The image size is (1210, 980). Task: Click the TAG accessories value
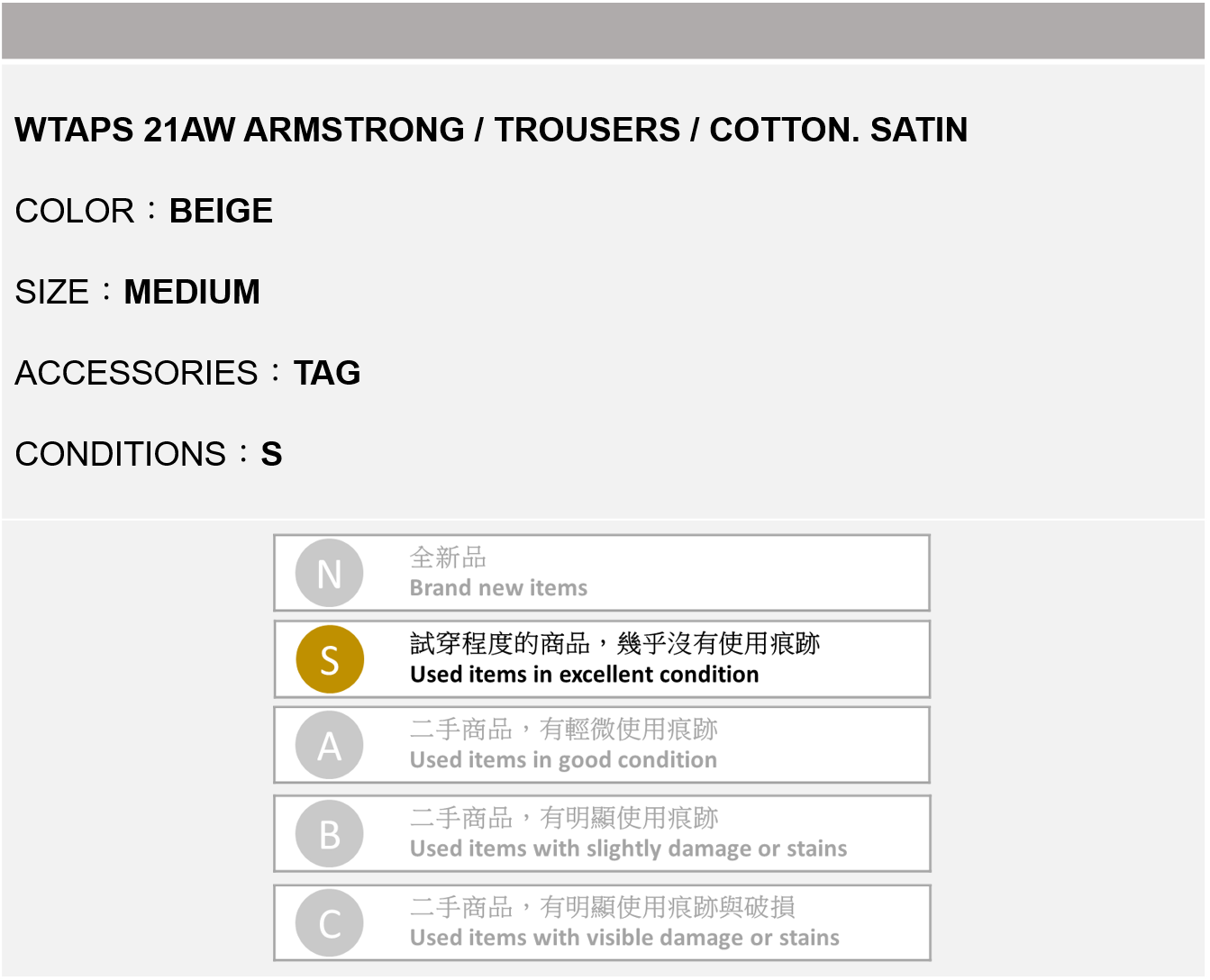coord(327,373)
